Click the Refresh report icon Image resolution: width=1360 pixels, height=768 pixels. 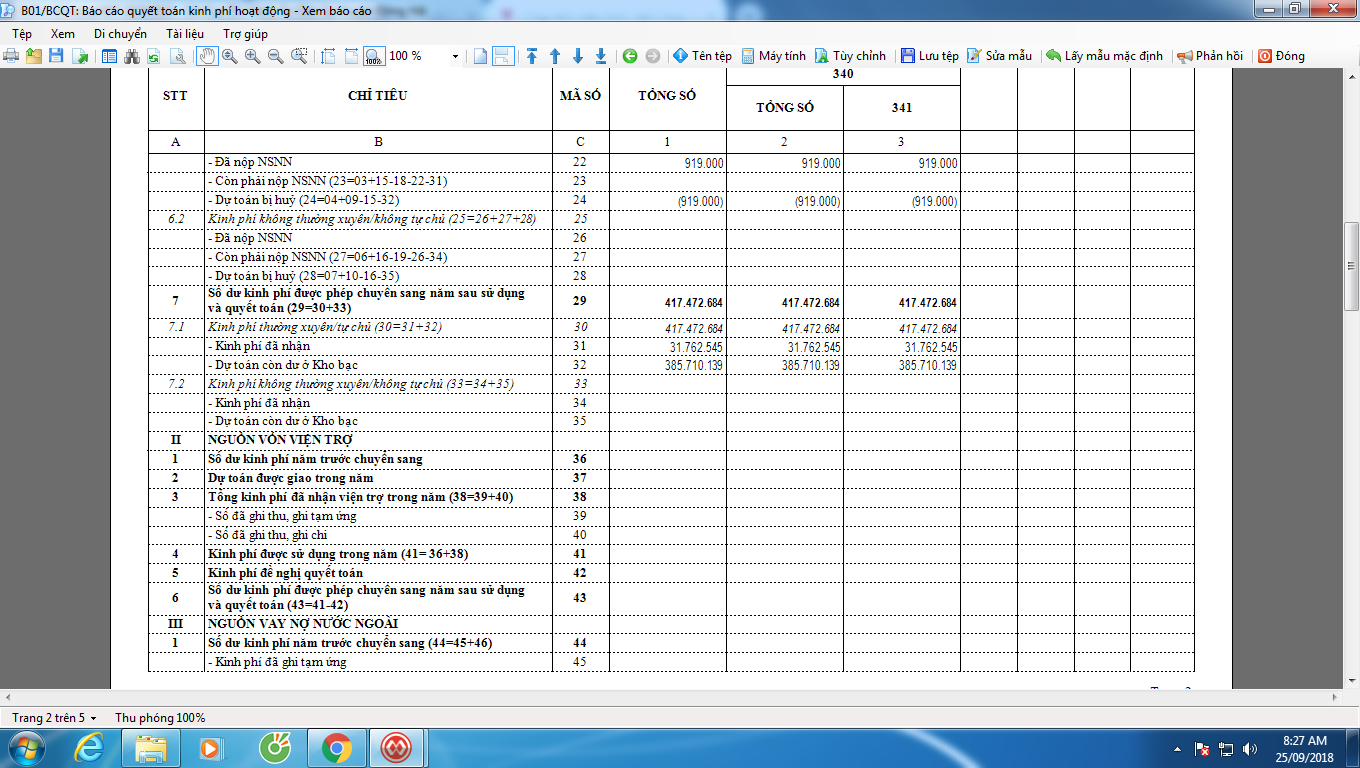(154, 56)
